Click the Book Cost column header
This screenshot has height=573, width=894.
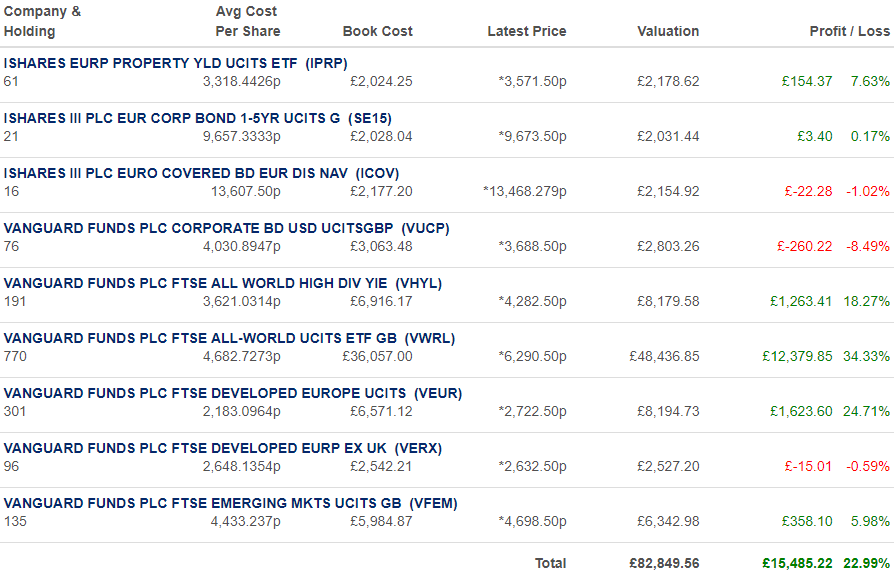click(377, 31)
